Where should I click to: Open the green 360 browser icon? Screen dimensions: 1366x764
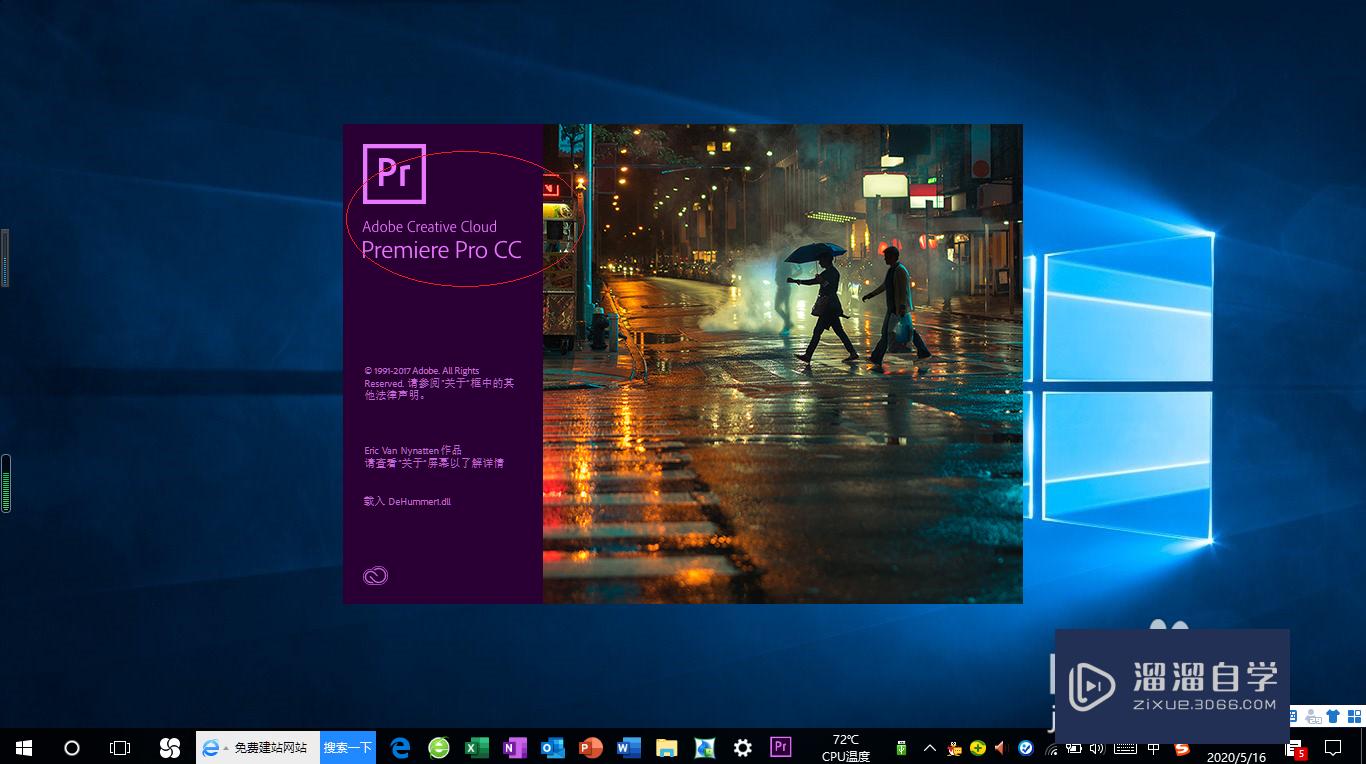(439, 747)
